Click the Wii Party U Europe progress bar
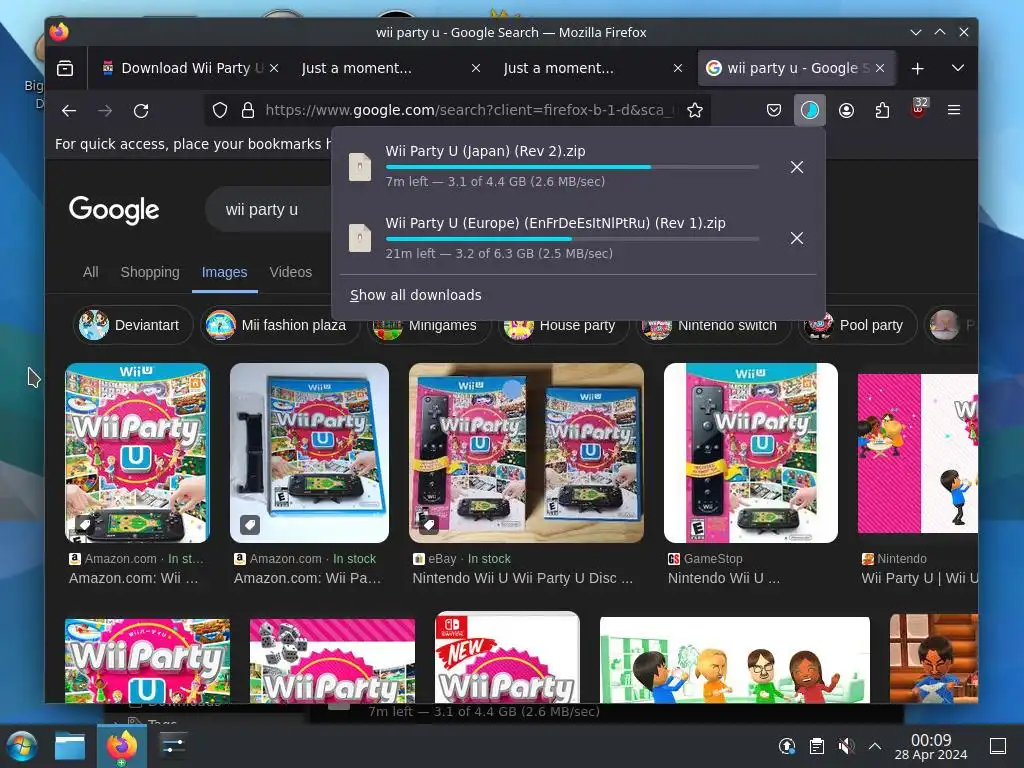 click(572, 239)
